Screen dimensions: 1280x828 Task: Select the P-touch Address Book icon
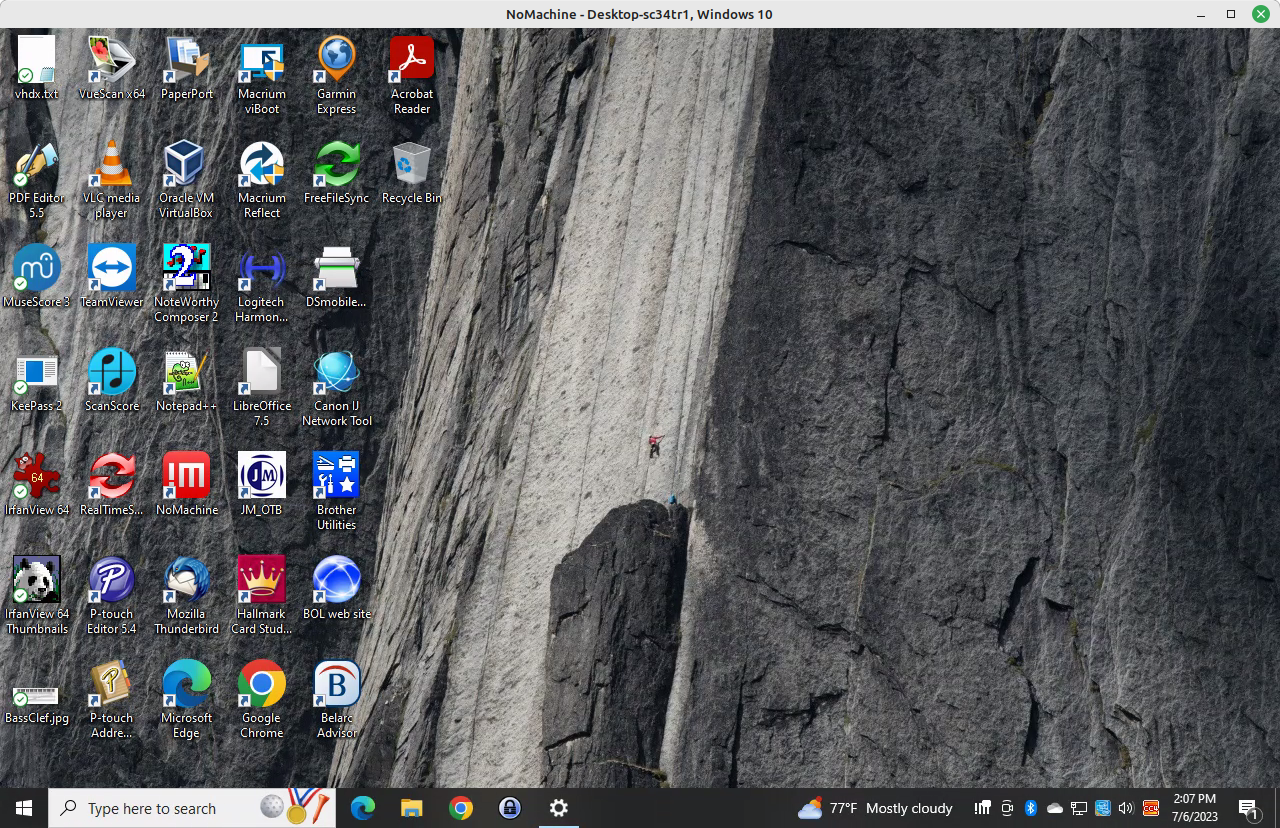112,700
